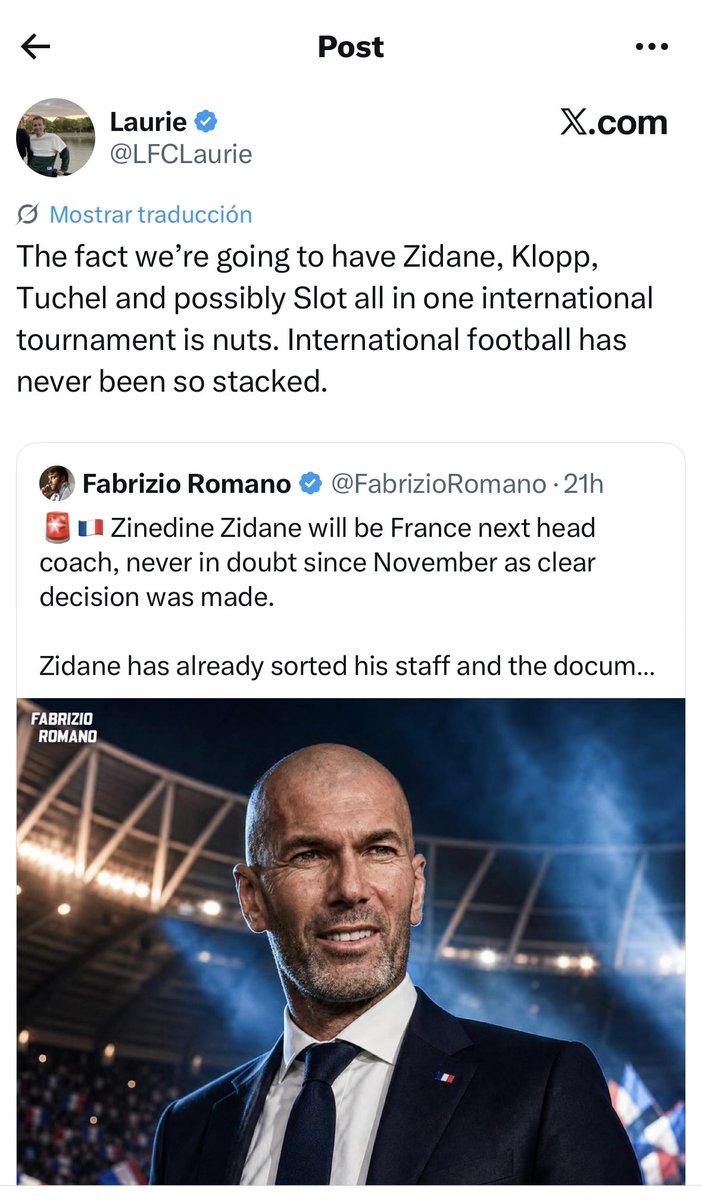Open Fabrizio Romano's small avatar
702x1200 pixels.
57,484
